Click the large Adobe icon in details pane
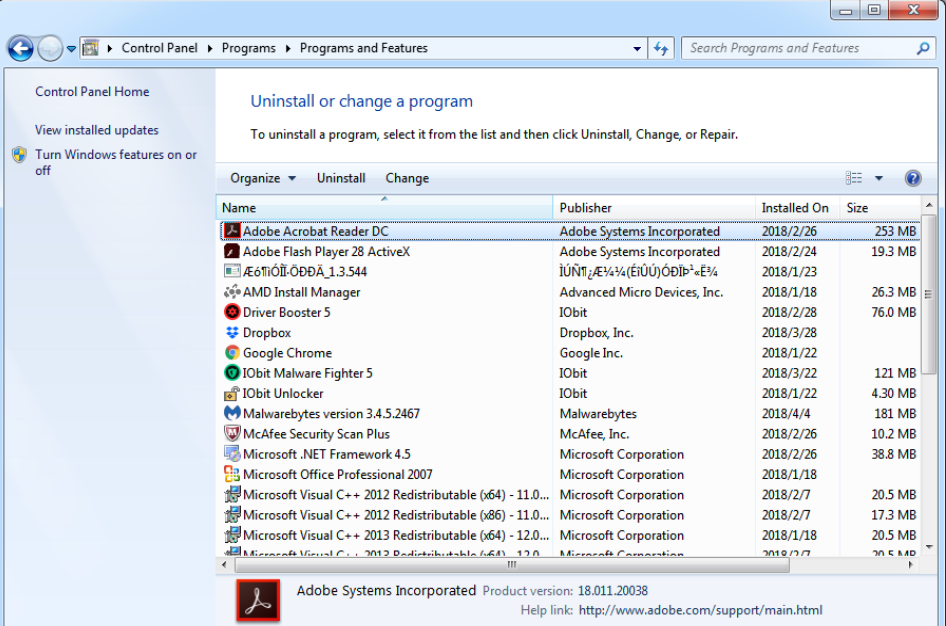Screen dimensions: 946x626 click(258, 600)
